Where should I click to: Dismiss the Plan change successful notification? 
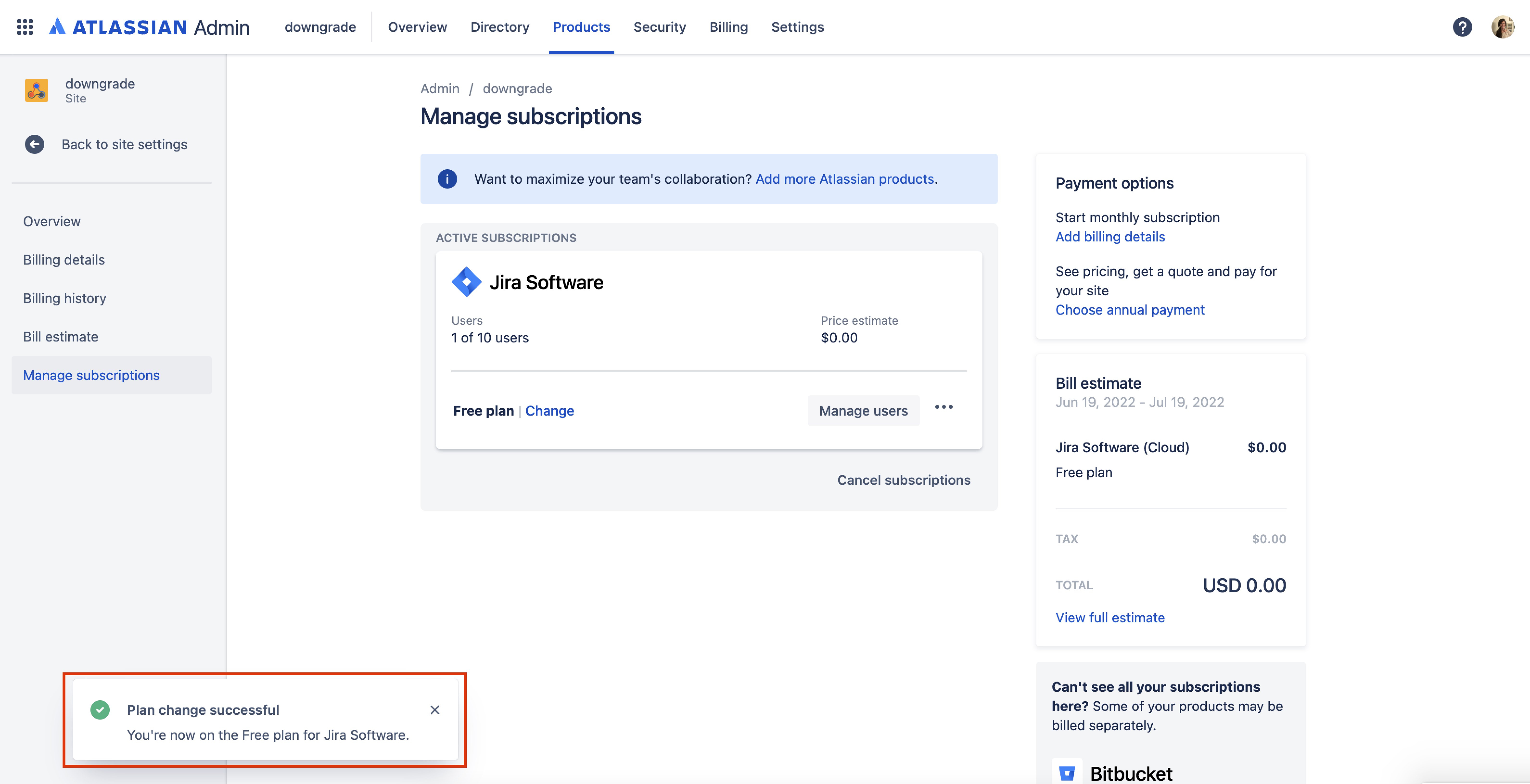pos(435,710)
